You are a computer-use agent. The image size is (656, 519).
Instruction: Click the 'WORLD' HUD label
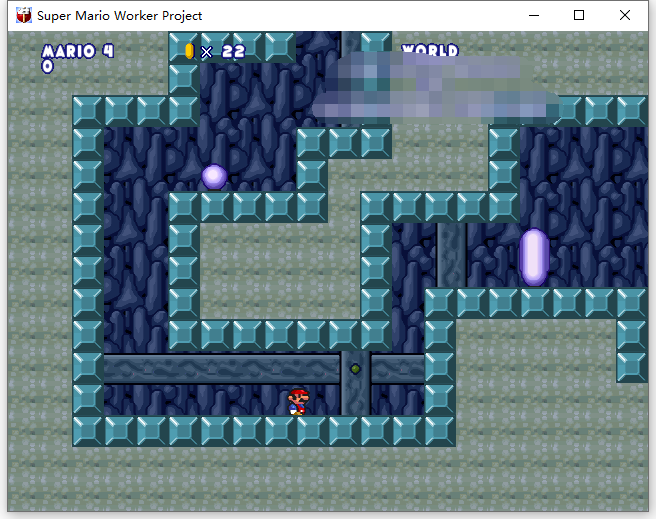point(430,50)
